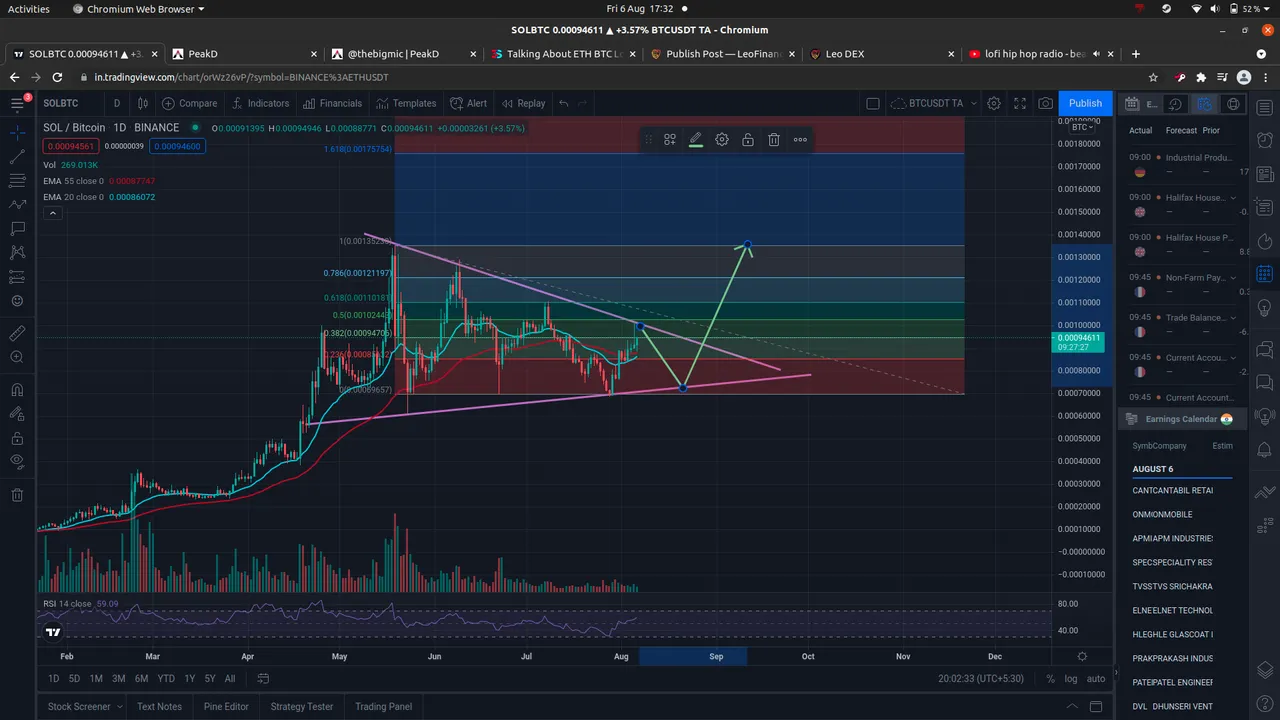Select the measure ruler tool
The image size is (1280, 720).
tap(17, 333)
